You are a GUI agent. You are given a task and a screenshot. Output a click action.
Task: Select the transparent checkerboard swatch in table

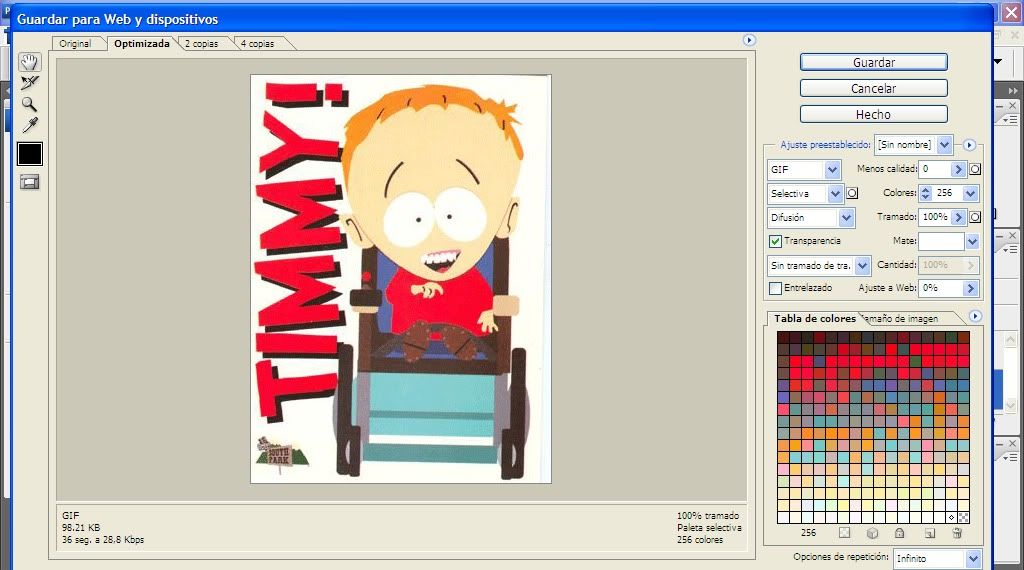tap(963, 517)
